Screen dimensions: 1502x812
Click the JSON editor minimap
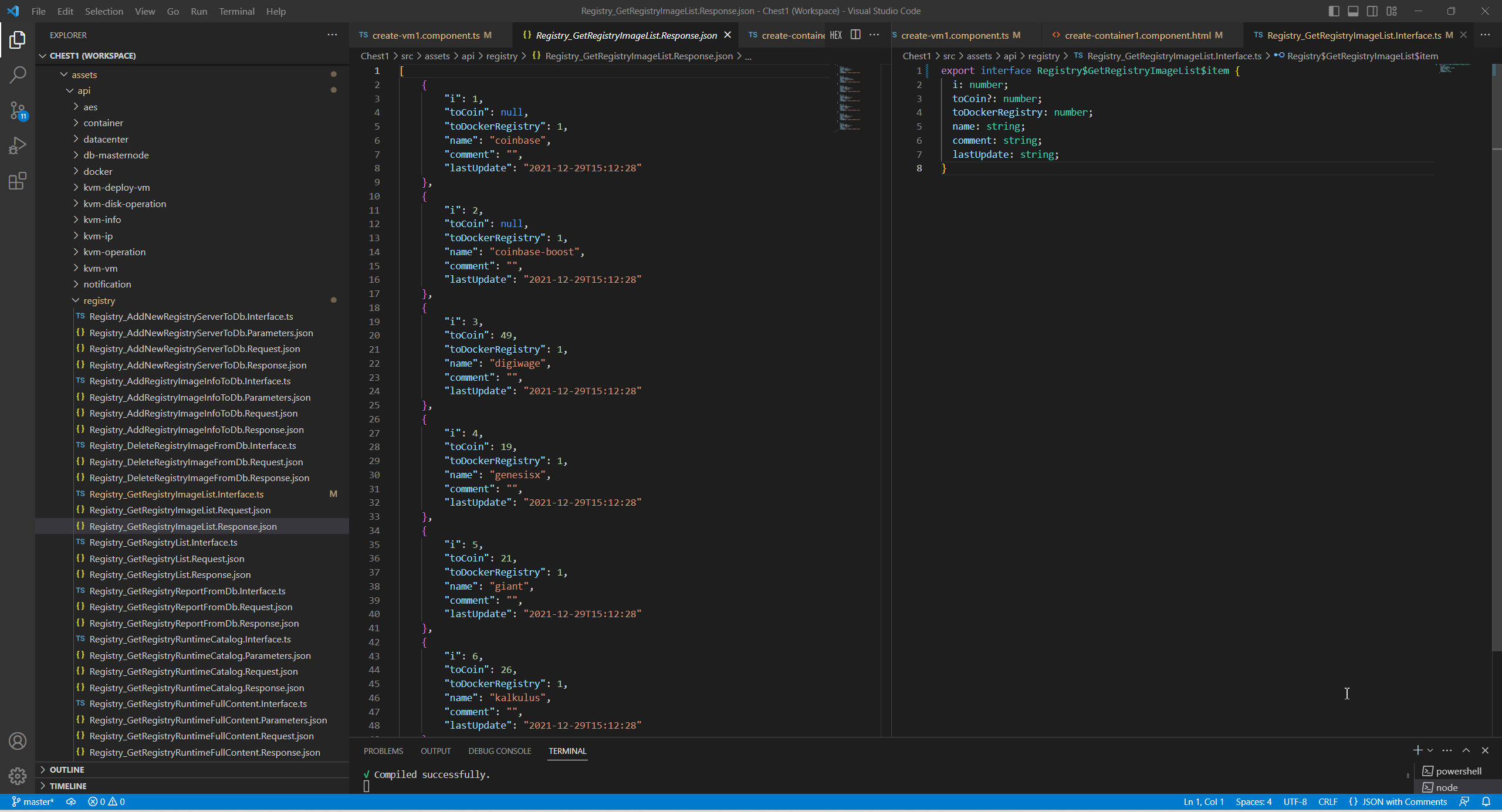click(850, 97)
